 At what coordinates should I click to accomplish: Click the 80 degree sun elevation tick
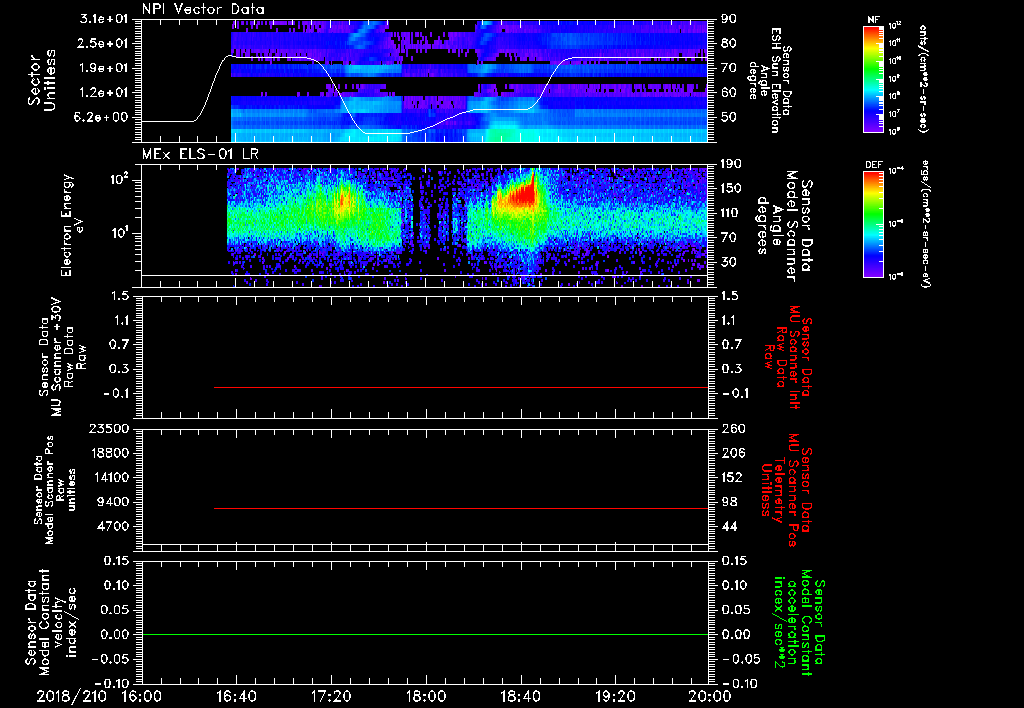(x=729, y=43)
